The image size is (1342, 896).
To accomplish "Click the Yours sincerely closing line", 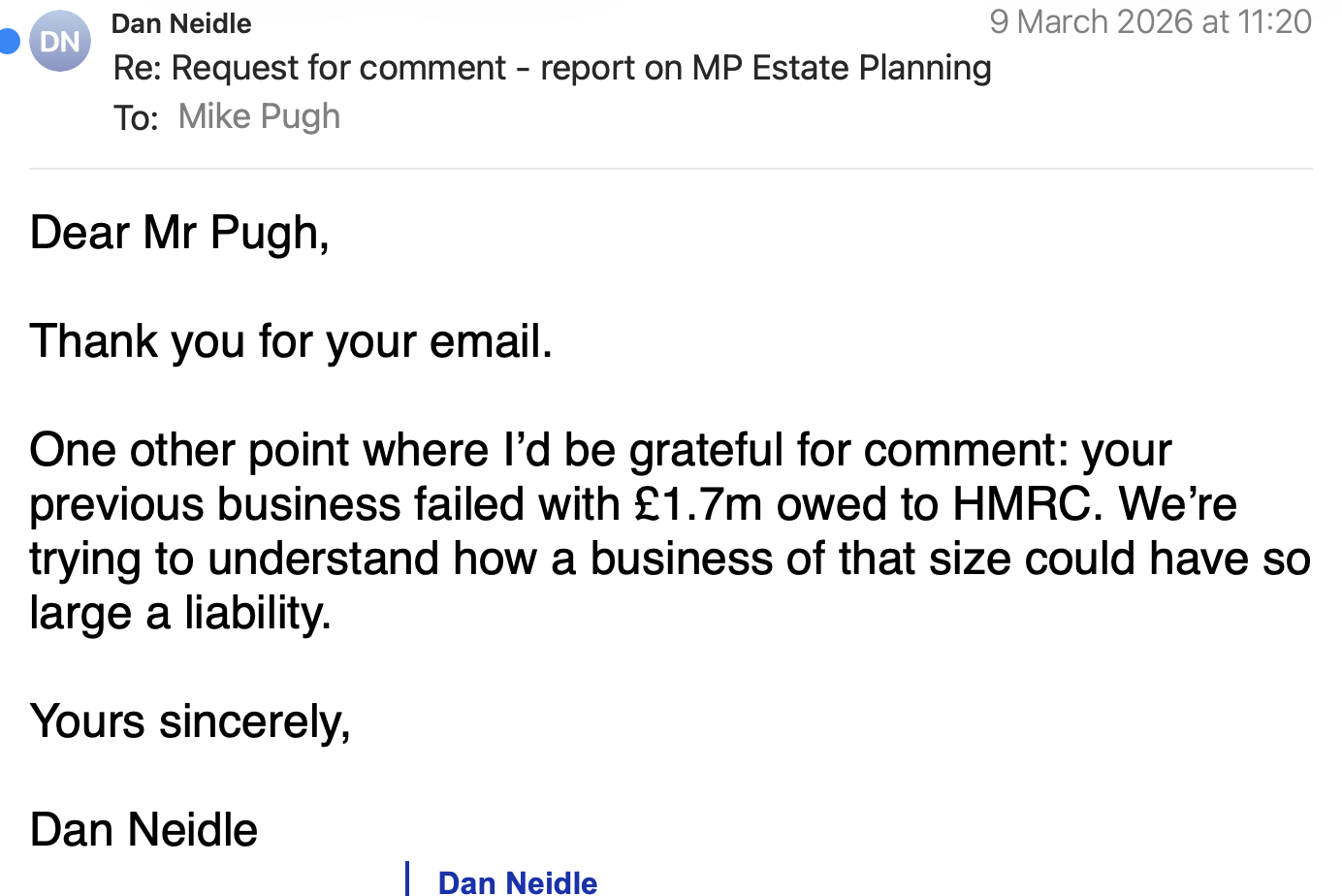I will click(x=190, y=721).
